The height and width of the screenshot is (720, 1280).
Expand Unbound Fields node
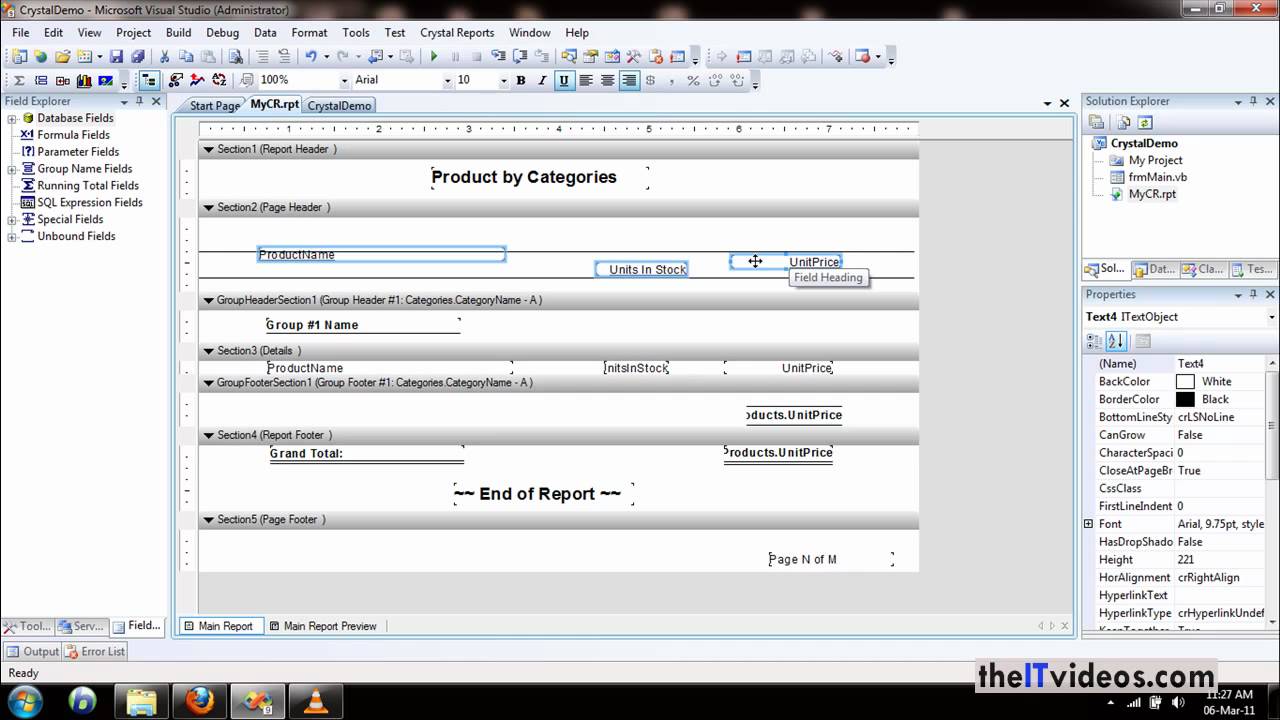click(x=12, y=237)
